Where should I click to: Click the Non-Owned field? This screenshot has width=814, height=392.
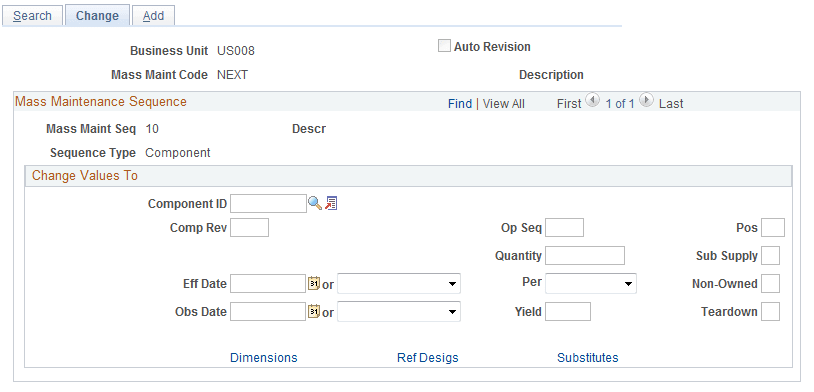pyautogui.click(x=770, y=283)
